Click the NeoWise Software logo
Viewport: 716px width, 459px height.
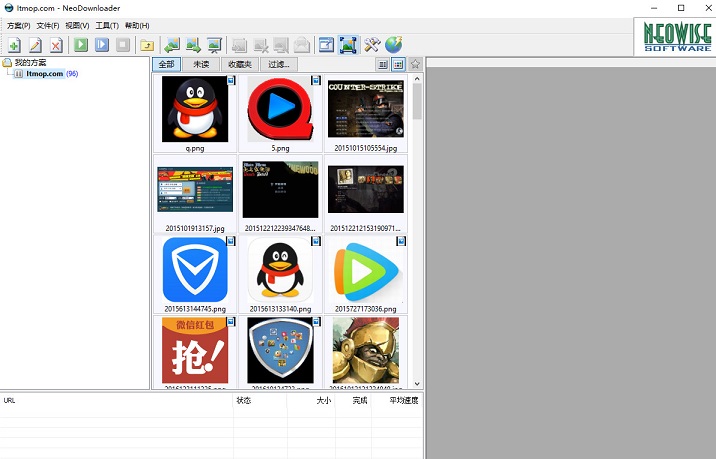[x=677, y=37]
